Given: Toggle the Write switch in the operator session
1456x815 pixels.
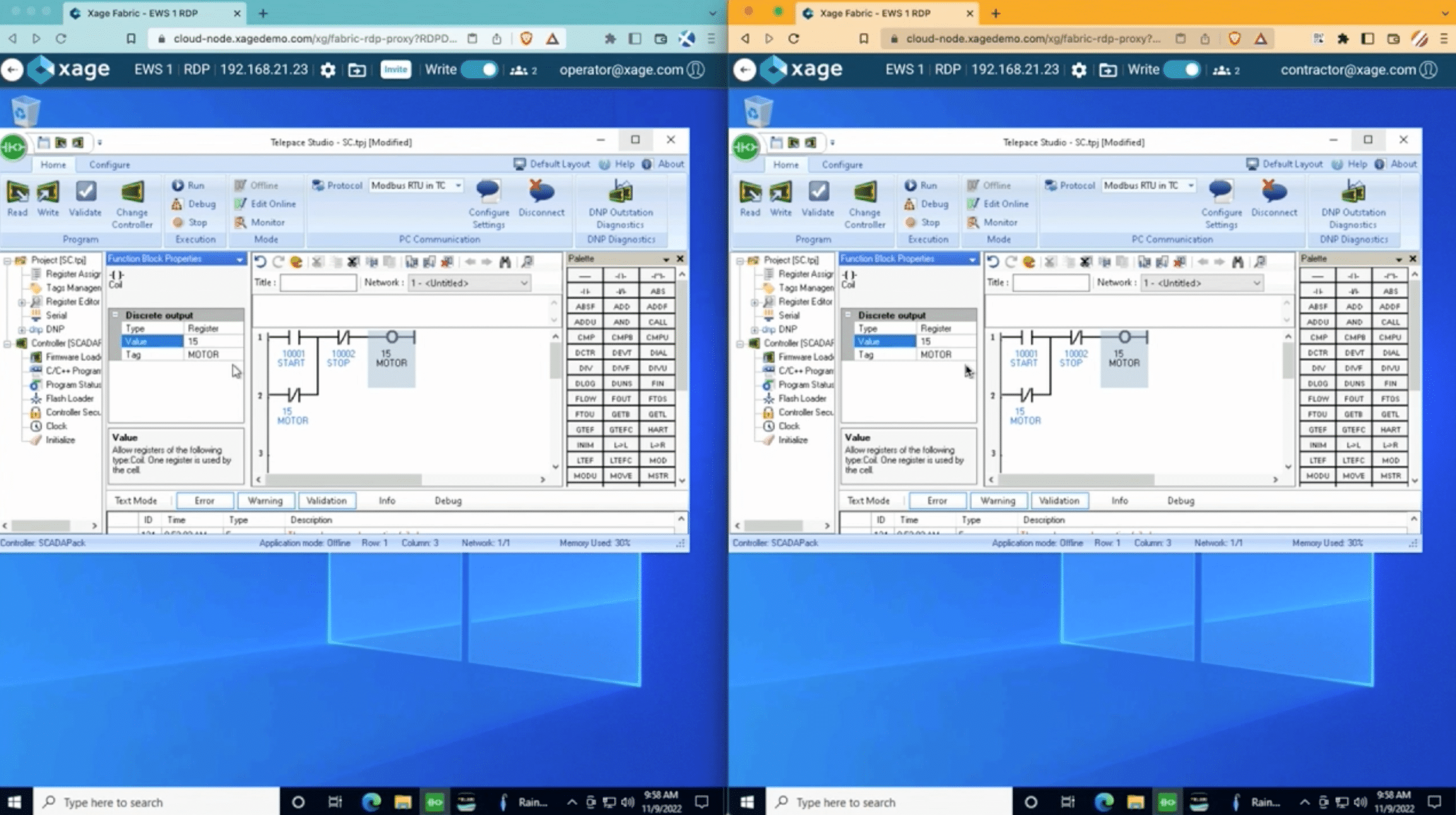Looking at the screenshot, I should pos(480,69).
